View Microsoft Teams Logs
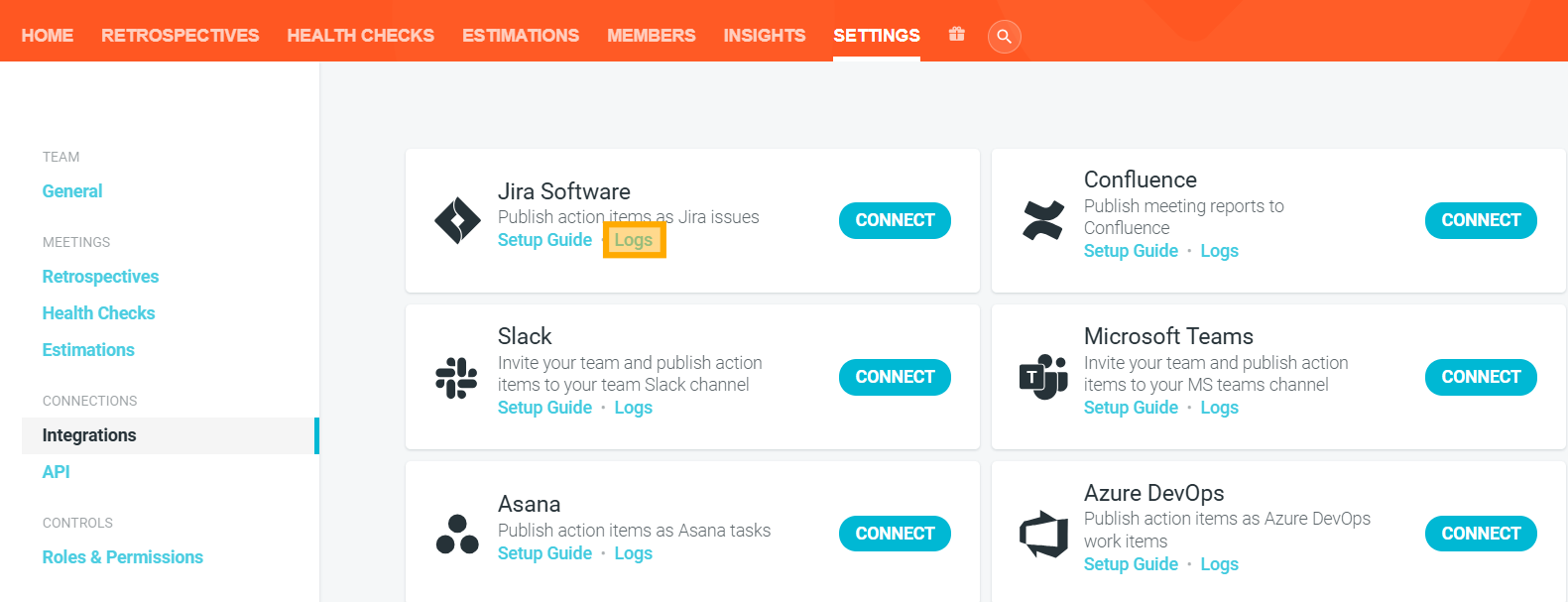1568x602 pixels. (x=1220, y=408)
